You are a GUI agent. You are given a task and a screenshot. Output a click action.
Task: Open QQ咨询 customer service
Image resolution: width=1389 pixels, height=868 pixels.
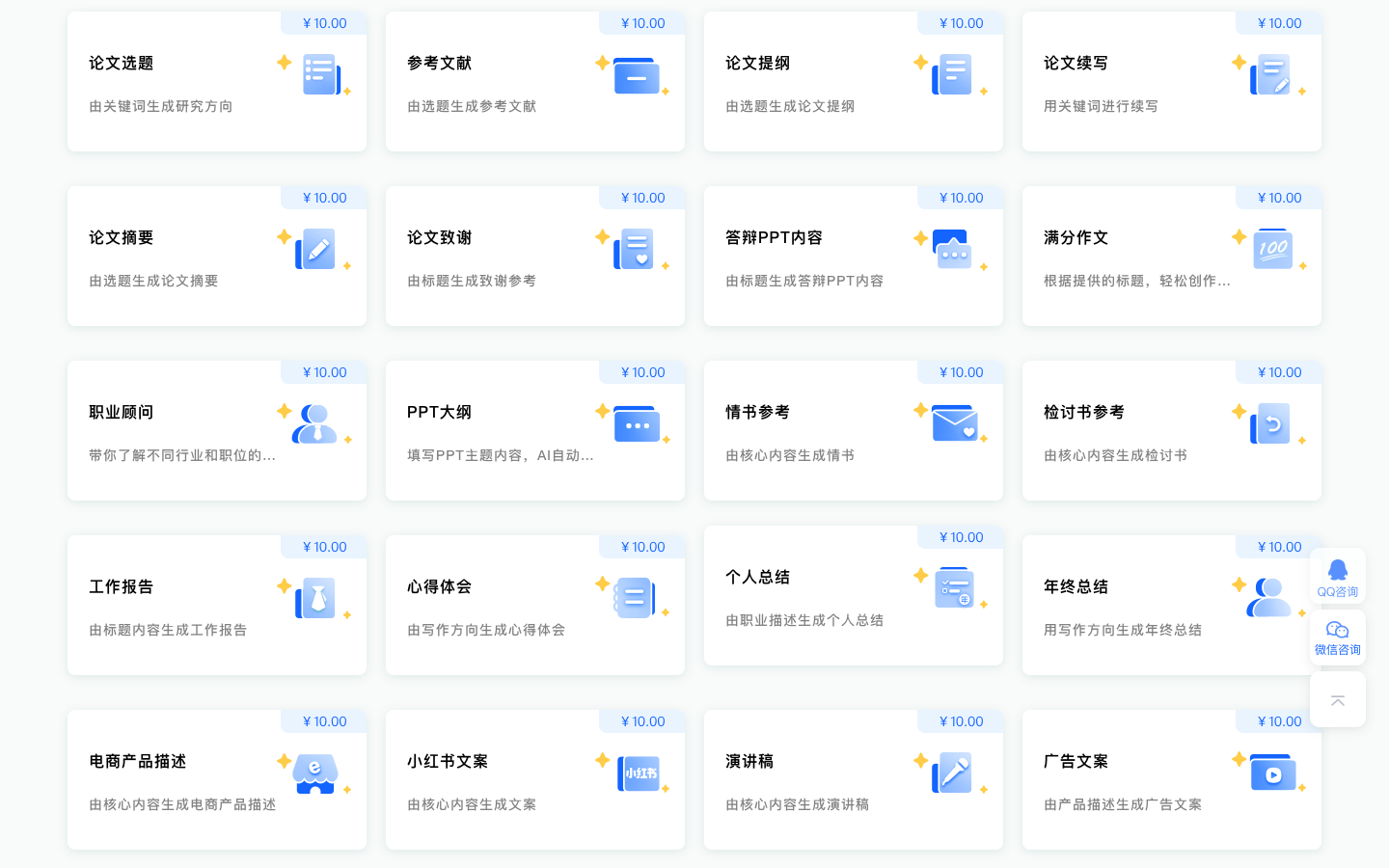pyautogui.click(x=1337, y=578)
